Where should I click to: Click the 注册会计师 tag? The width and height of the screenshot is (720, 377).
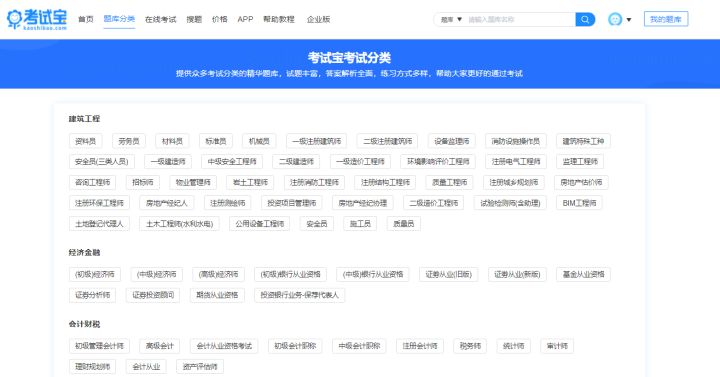[420, 346]
